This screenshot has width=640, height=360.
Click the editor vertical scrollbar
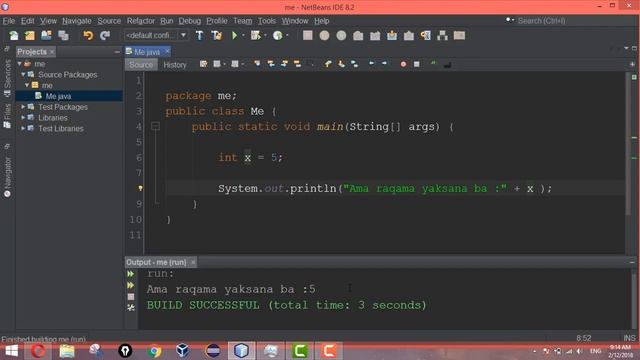pos(628,144)
